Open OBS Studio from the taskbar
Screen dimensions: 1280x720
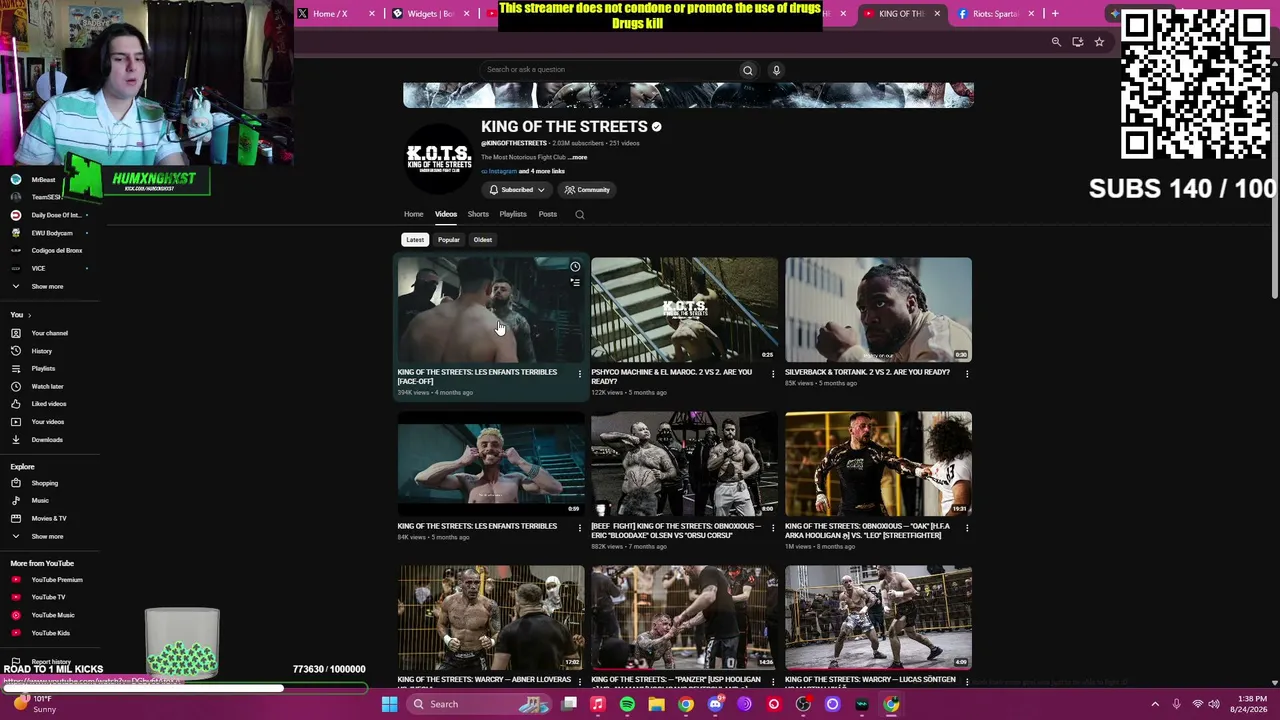pos(803,704)
